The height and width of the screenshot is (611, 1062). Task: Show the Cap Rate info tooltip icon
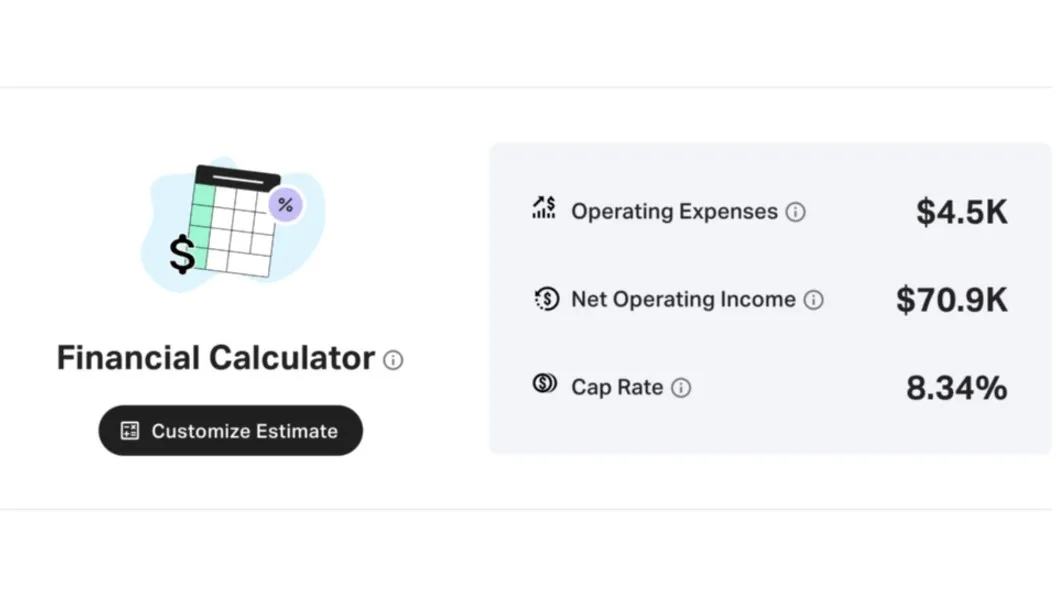coord(681,388)
